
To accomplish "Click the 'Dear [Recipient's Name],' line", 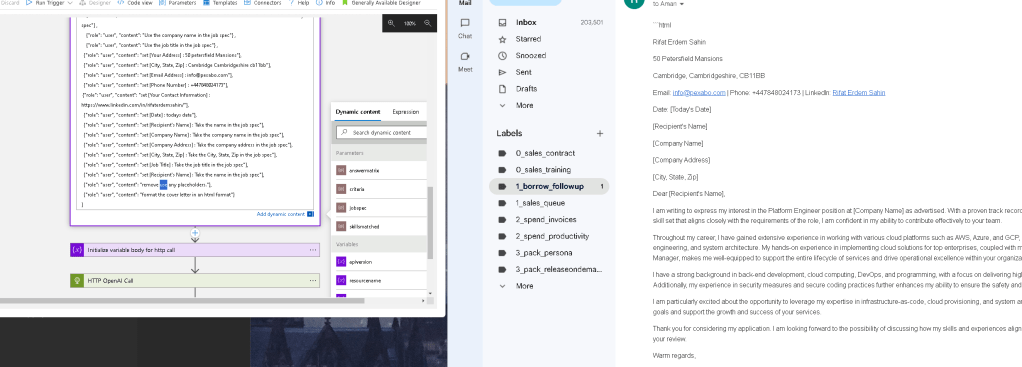I will tap(689, 194).
